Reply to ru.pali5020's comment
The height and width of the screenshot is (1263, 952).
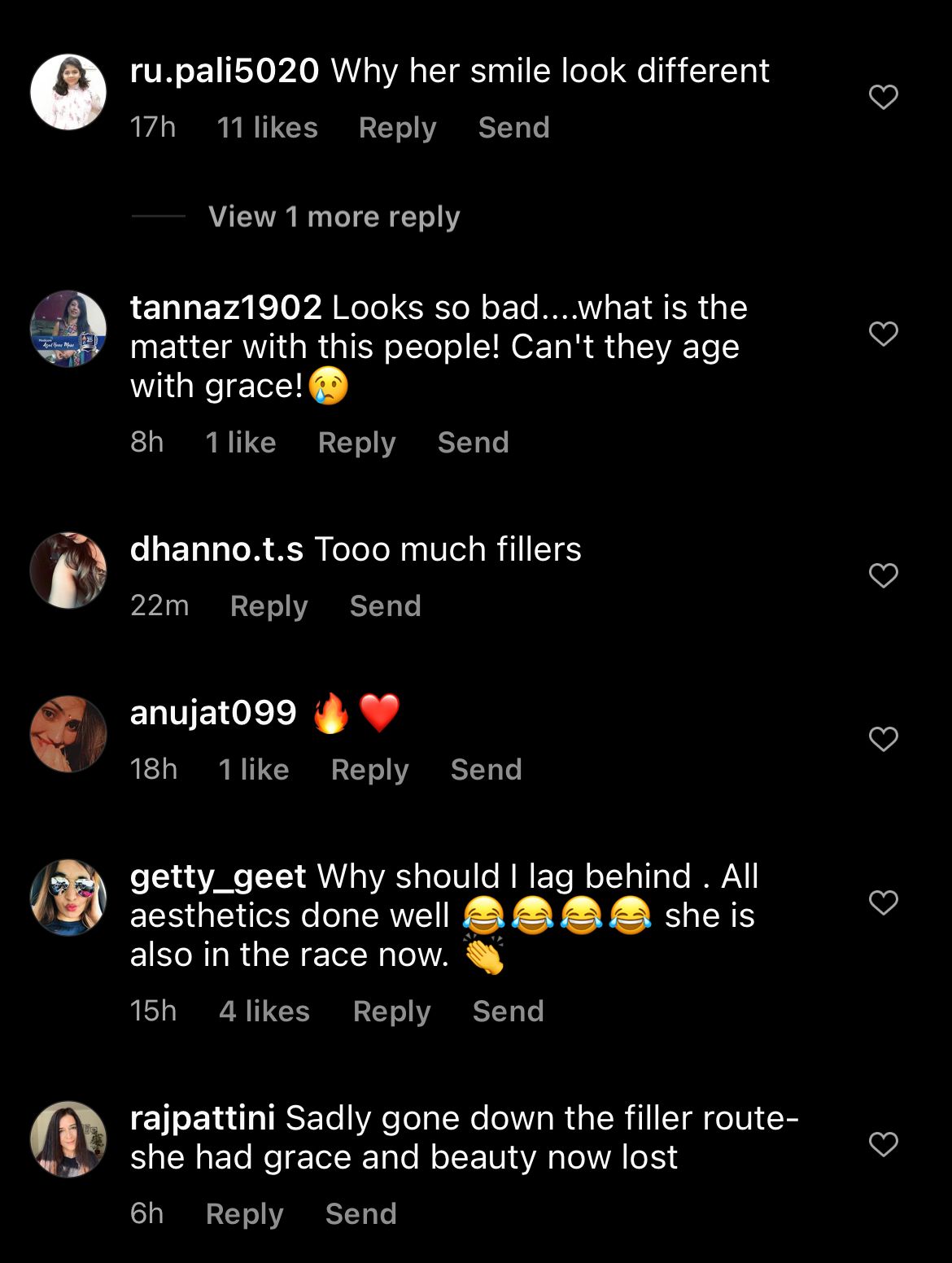point(397,128)
